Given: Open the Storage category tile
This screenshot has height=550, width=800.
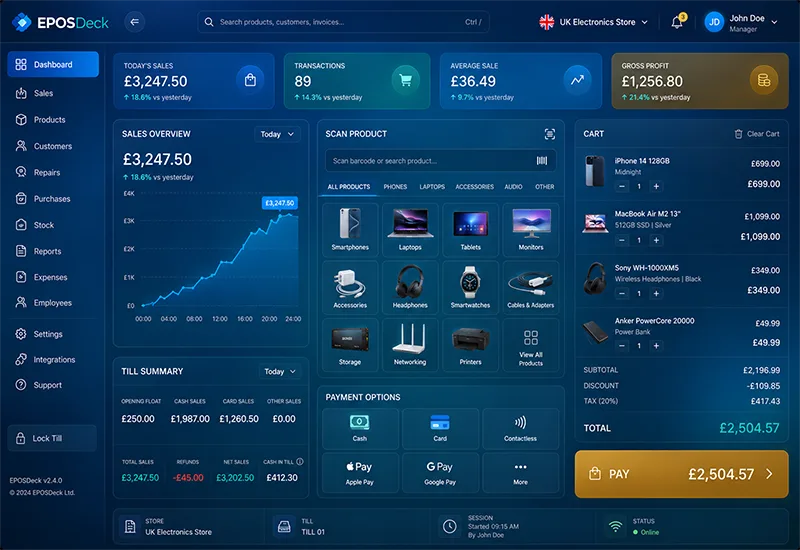Looking at the screenshot, I should point(350,344).
